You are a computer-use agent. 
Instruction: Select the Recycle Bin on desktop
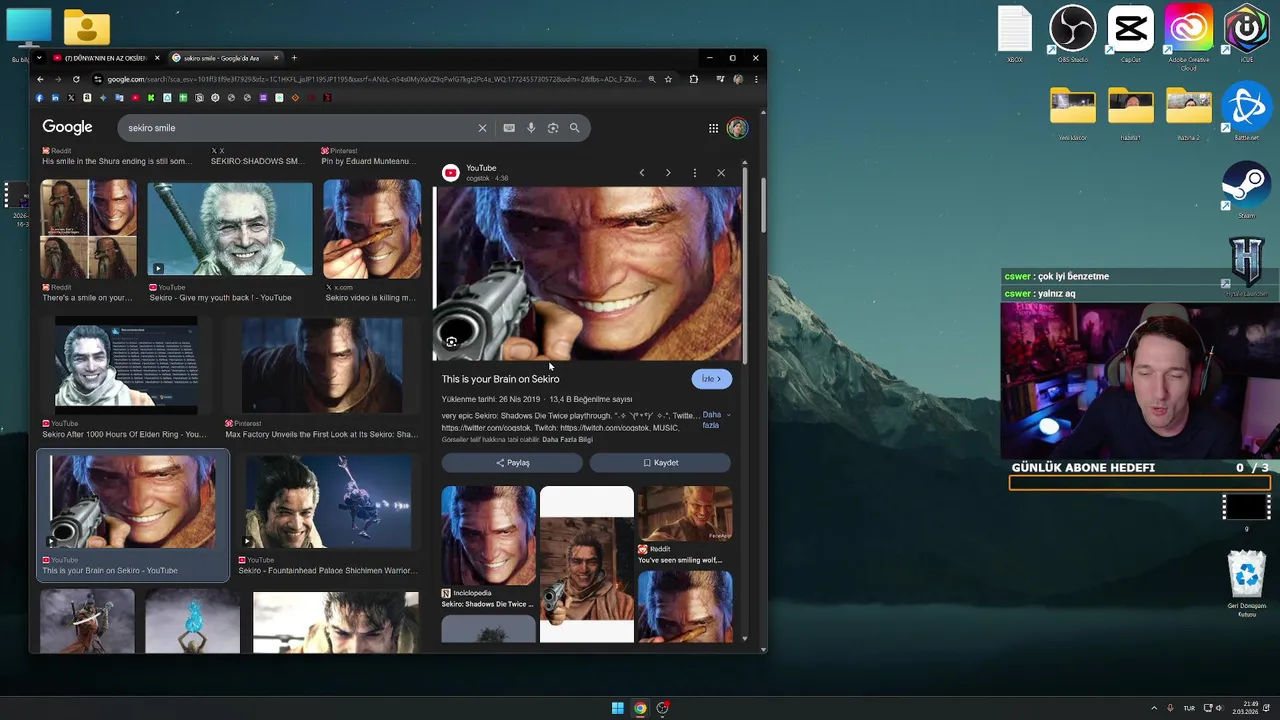(x=1247, y=582)
